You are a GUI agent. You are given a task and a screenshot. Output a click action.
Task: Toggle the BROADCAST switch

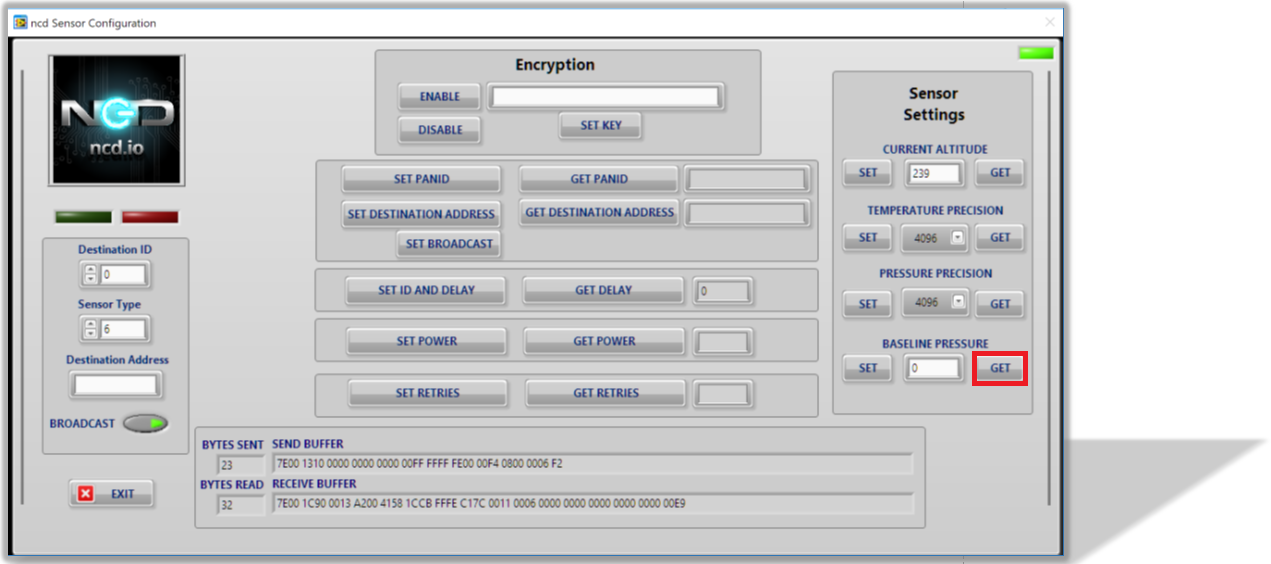(x=145, y=424)
